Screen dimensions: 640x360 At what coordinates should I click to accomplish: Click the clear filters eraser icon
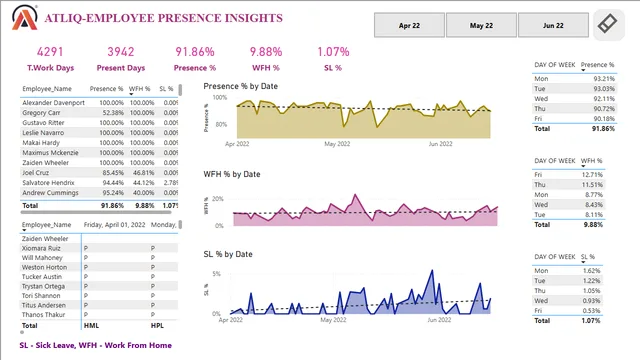pyautogui.click(x=607, y=24)
